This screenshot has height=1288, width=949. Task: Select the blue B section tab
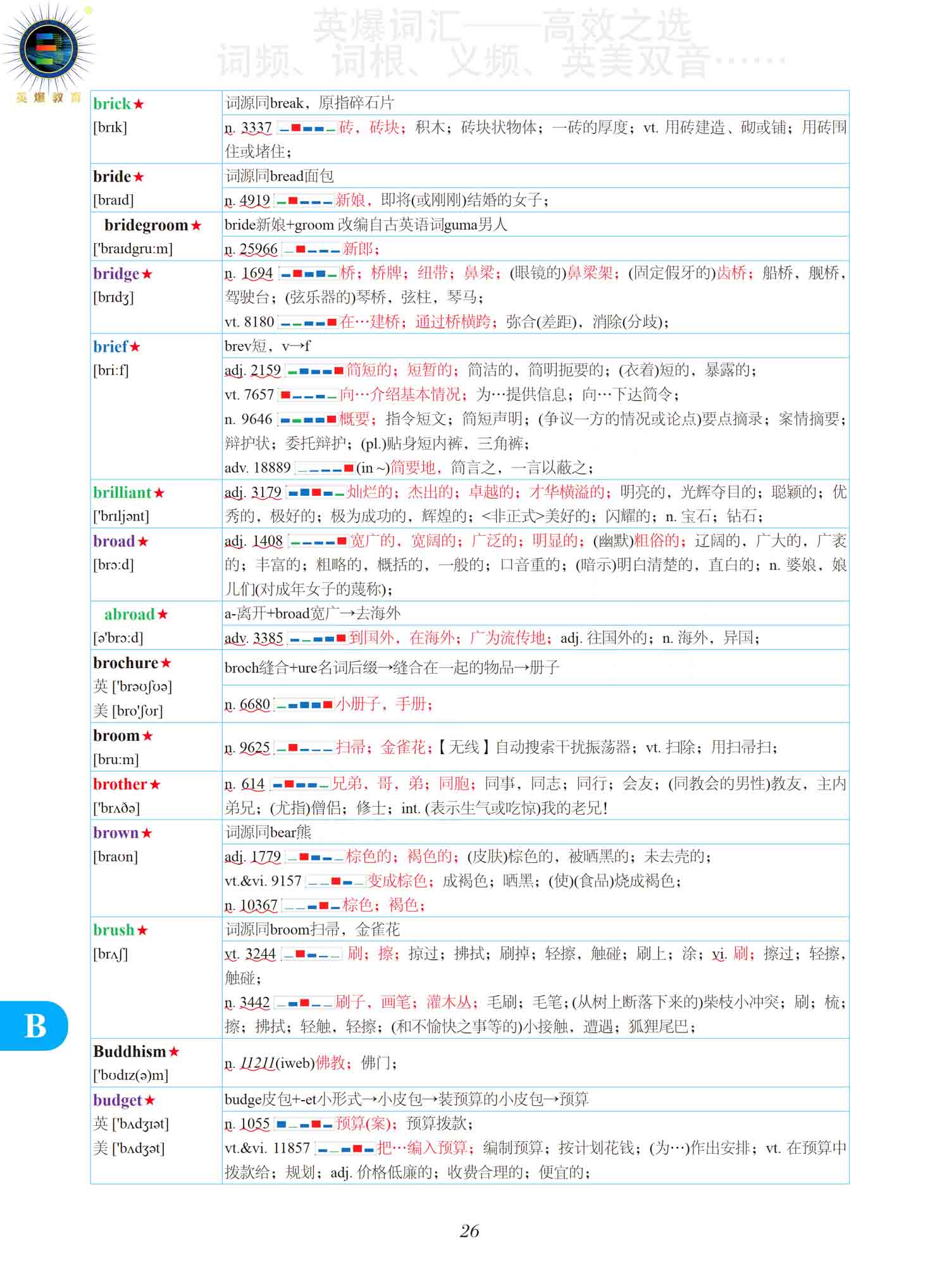(x=35, y=1025)
